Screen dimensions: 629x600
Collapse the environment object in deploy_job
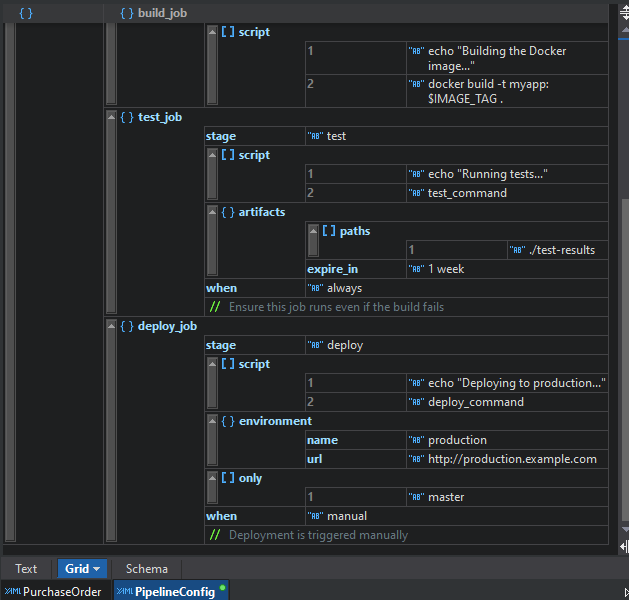tap(211, 422)
